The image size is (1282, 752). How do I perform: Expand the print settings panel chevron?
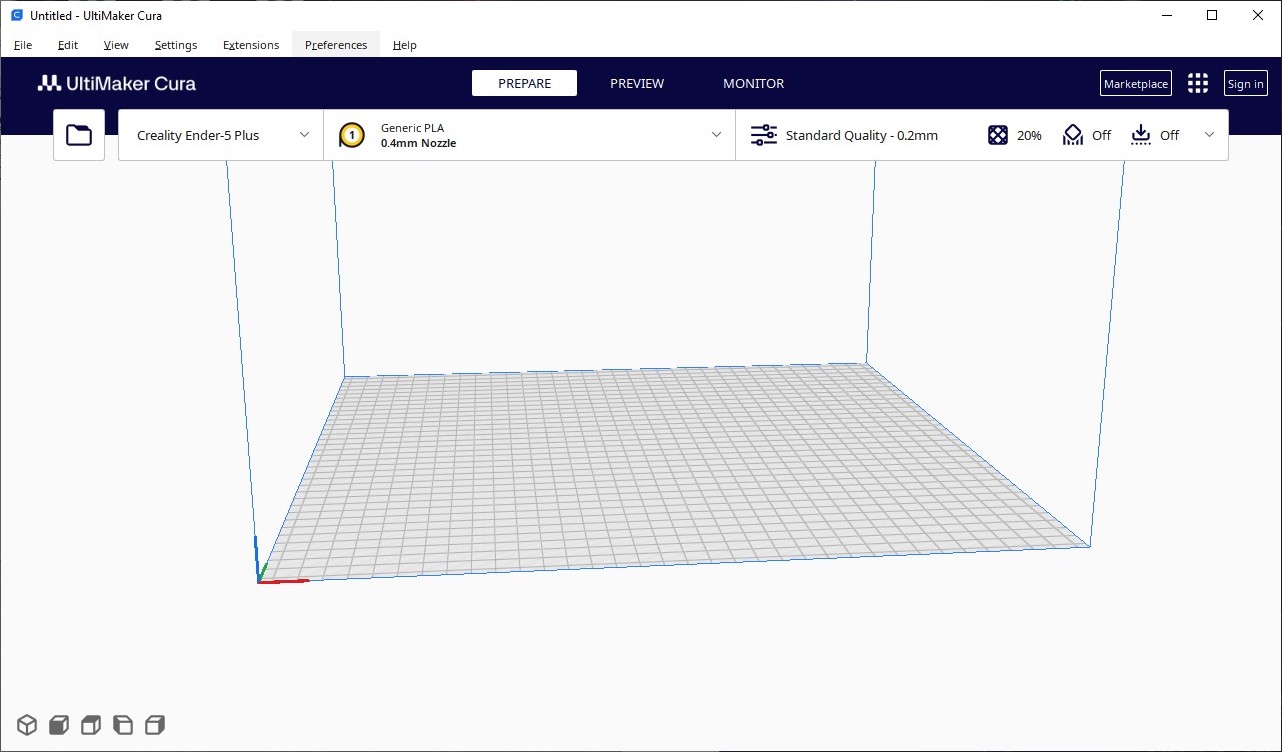click(x=1209, y=135)
